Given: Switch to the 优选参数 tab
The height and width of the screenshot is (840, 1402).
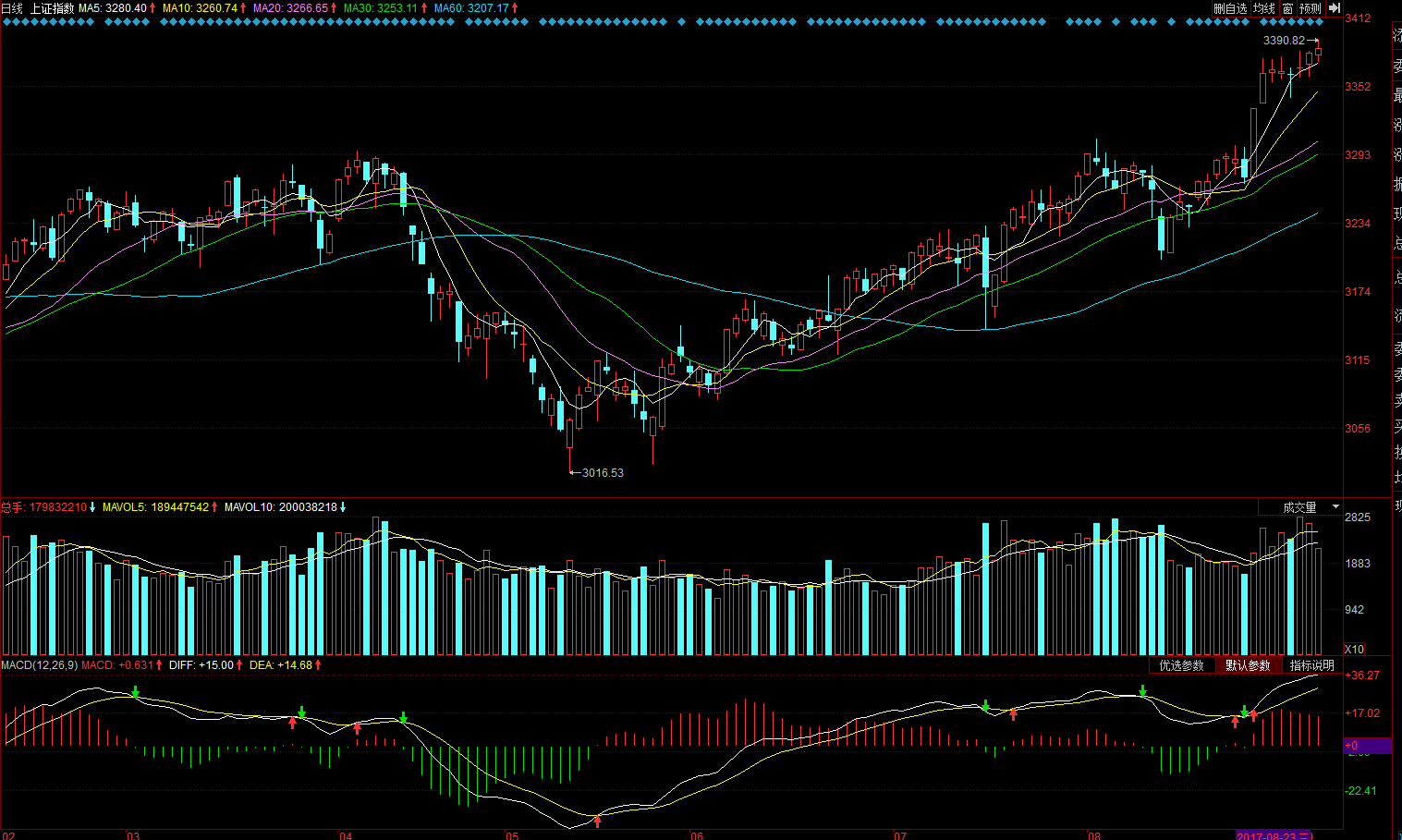Looking at the screenshot, I should click(x=1181, y=665).
